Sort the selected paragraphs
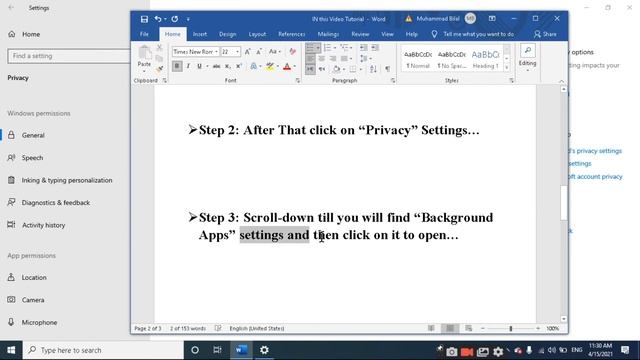The image size is (640, 360). tap(373, 69)
